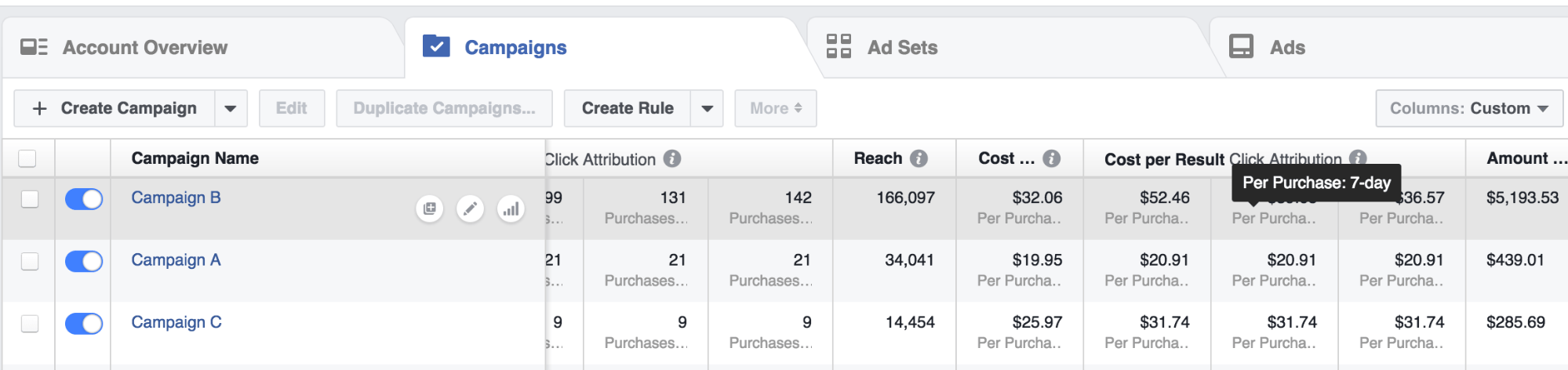Click the 34,041 reach value
The width and height of the screenshot is (1568, 370).
[909, 259]
